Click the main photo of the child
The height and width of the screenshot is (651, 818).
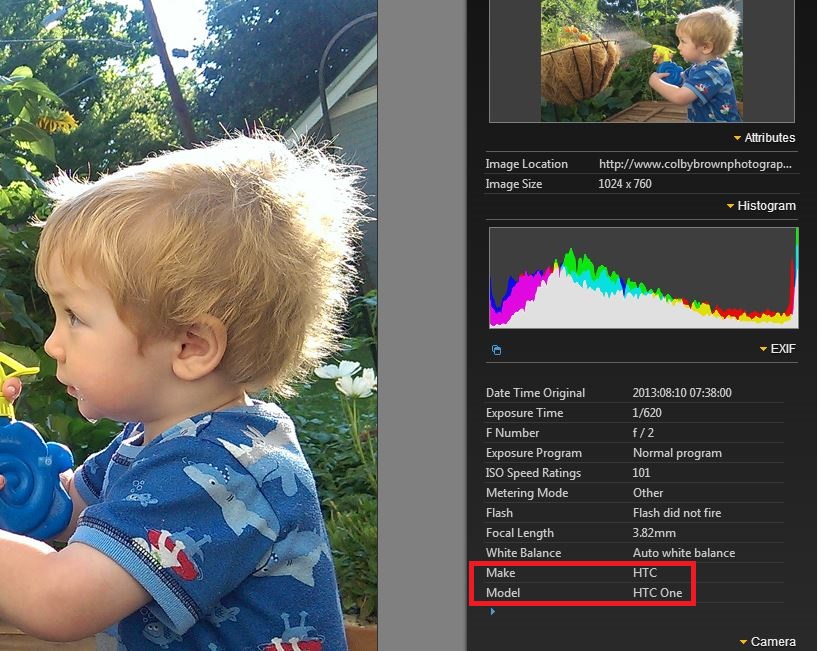[x=188, y=326]
